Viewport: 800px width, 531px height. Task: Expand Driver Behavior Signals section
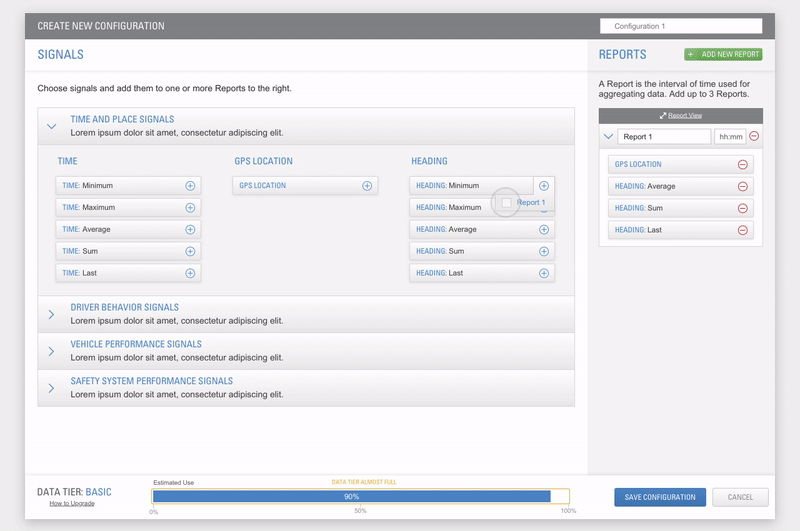pos(51,314)
